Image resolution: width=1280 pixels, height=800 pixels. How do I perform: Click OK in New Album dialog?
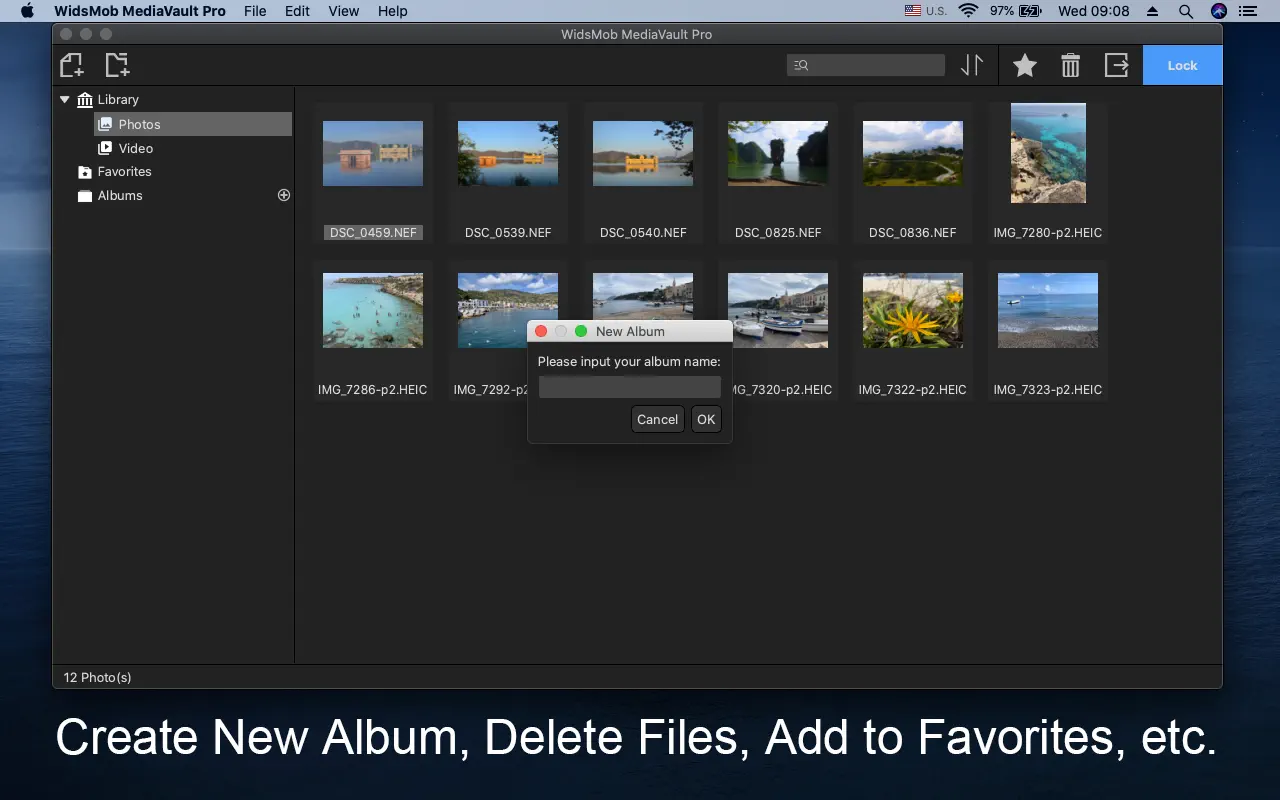pos(706,419)
